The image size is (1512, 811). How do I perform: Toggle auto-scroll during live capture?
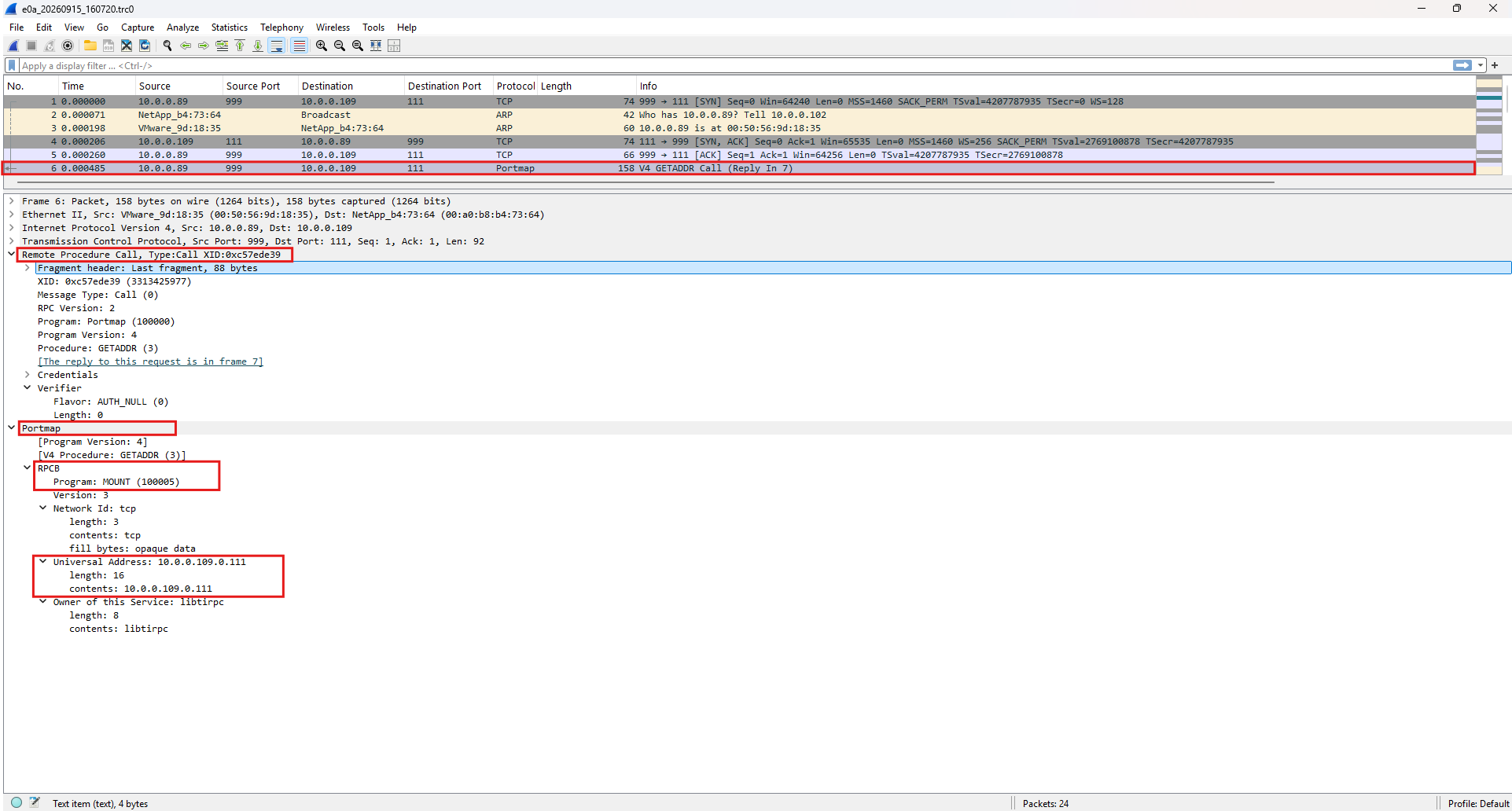(x=277, y=46)
